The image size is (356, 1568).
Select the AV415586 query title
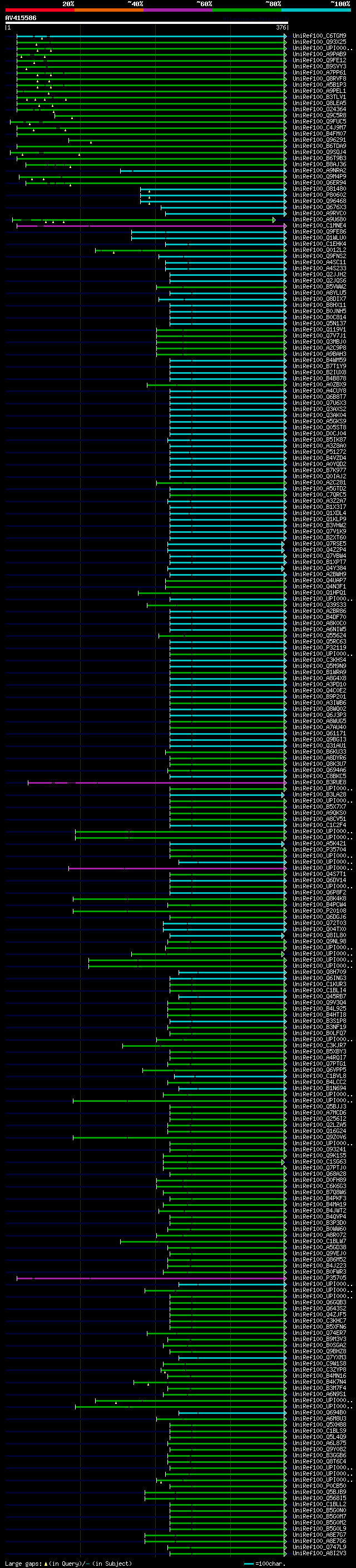pos(21,18)
